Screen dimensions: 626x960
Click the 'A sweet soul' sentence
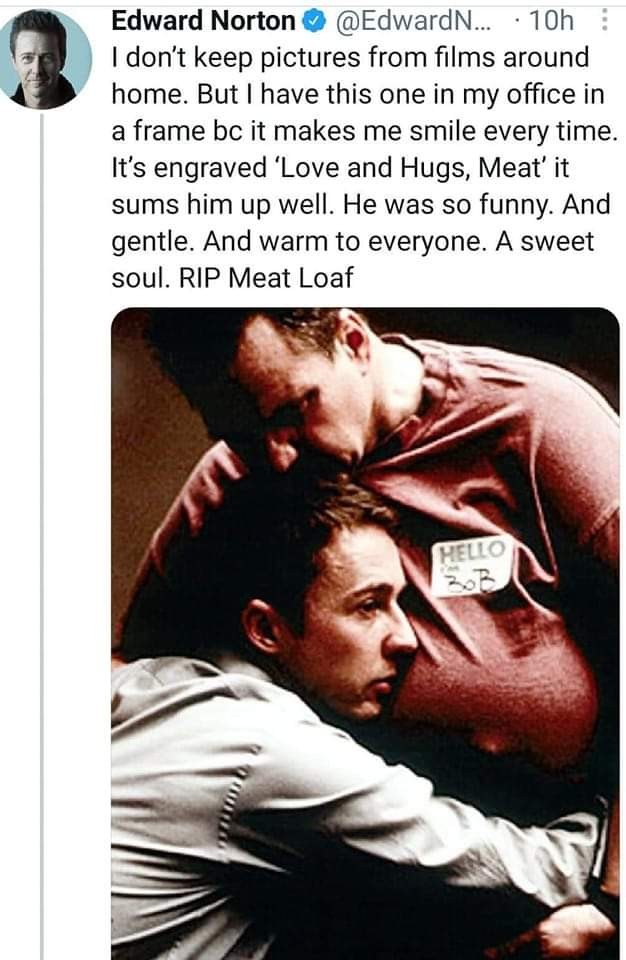353,260
